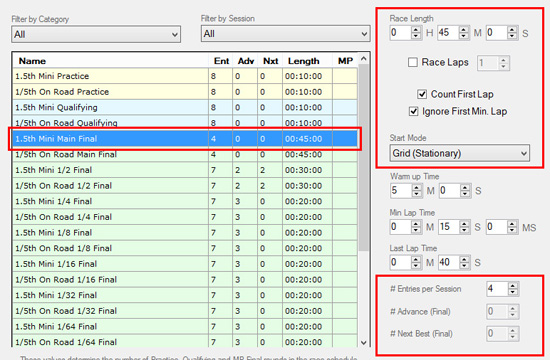Sort list by Name column header

click(110, 61)
